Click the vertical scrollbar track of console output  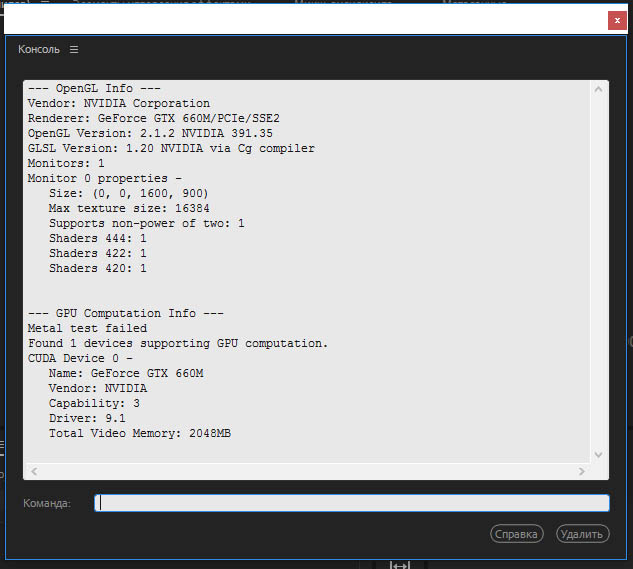(600, 270)
